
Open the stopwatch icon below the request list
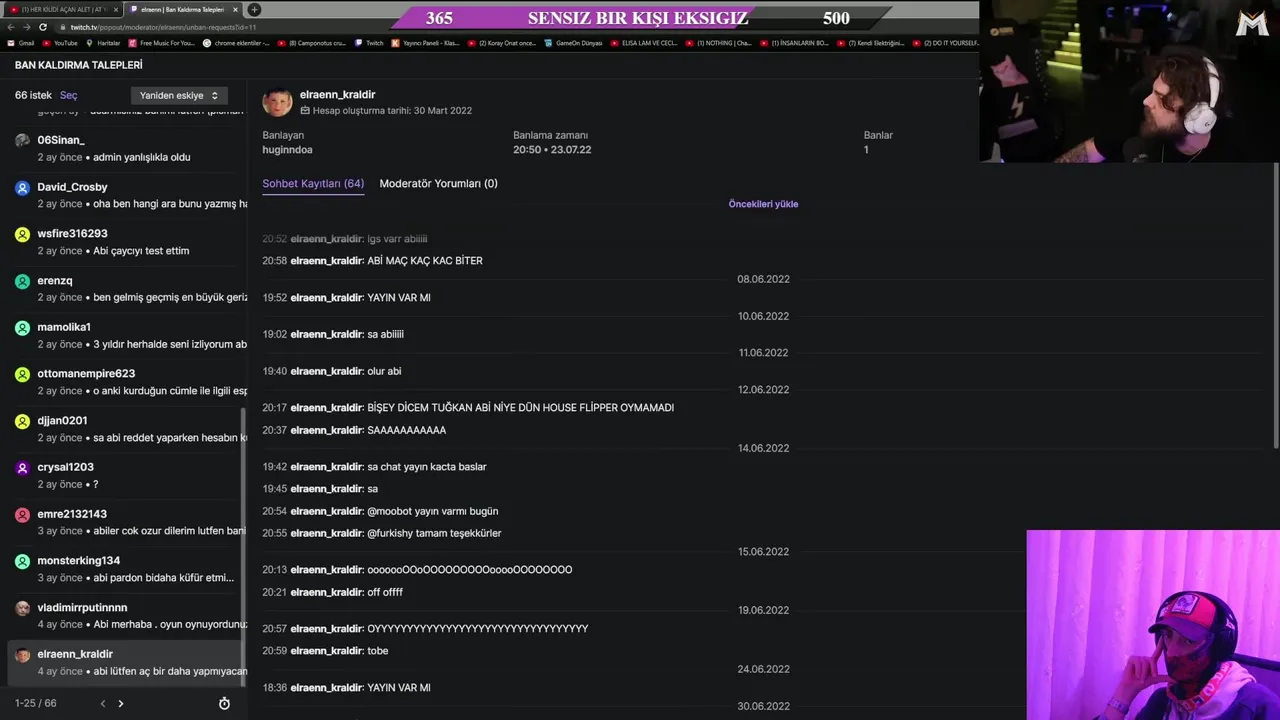pos(224,703)
